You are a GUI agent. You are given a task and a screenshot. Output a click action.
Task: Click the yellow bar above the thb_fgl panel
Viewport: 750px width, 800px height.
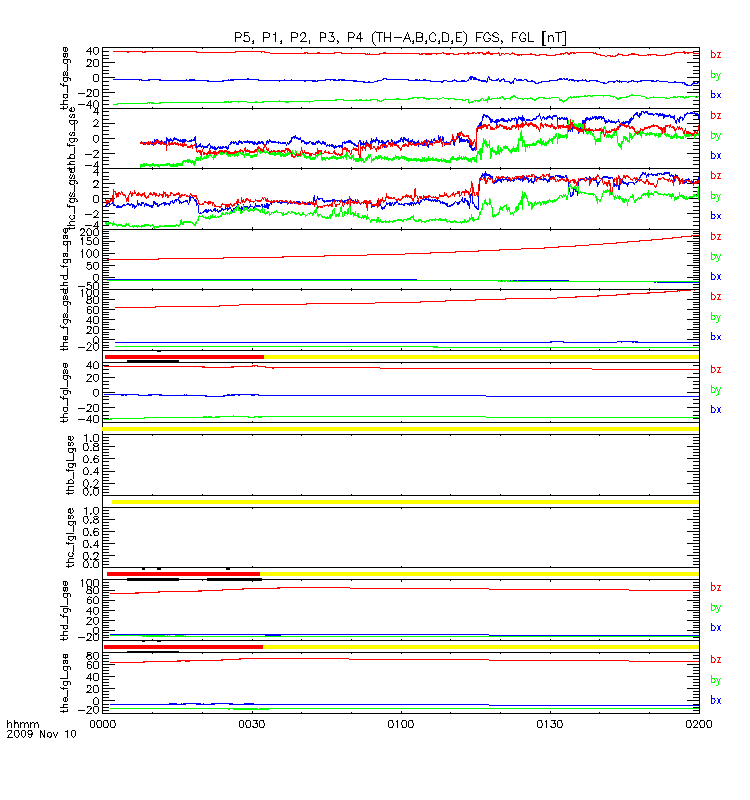coord(401,430)
